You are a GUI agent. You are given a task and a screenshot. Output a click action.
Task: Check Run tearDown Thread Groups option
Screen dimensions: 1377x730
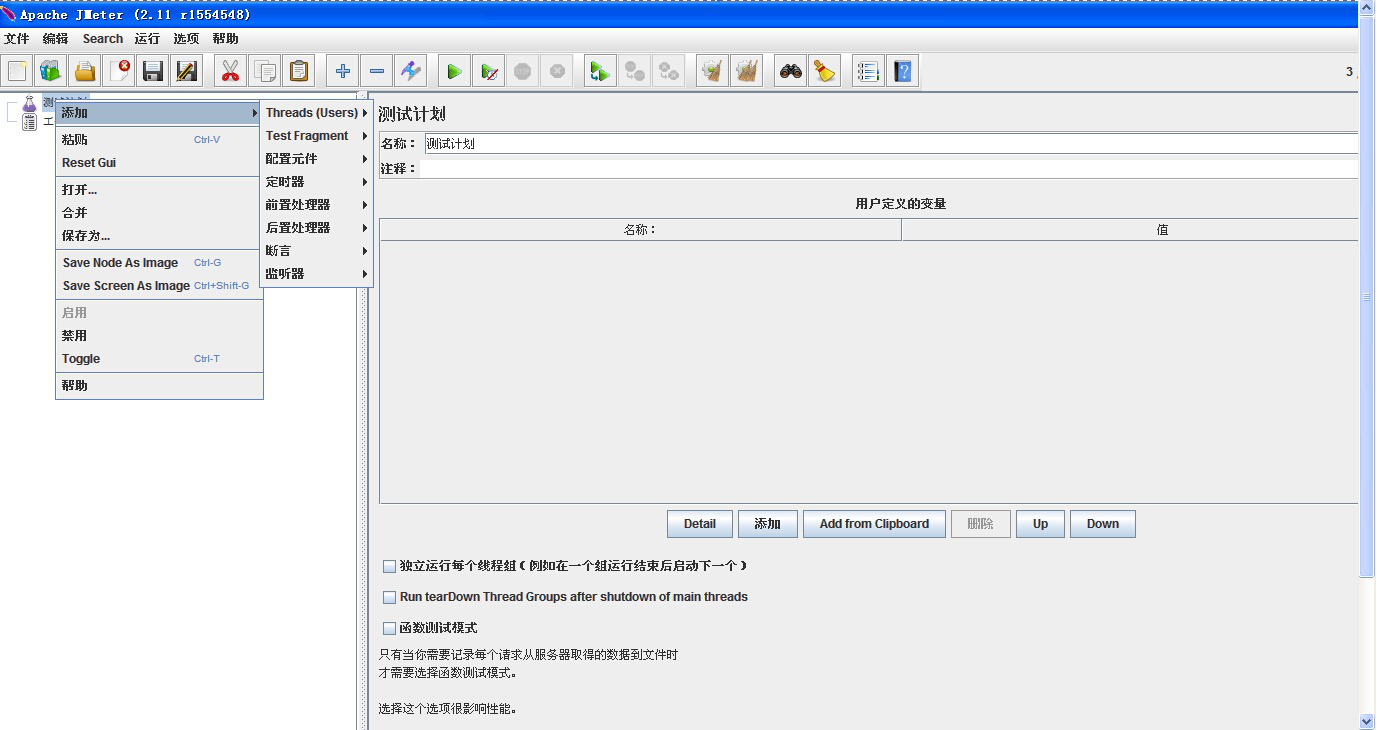pyautogui.click(x=390, y=597)
